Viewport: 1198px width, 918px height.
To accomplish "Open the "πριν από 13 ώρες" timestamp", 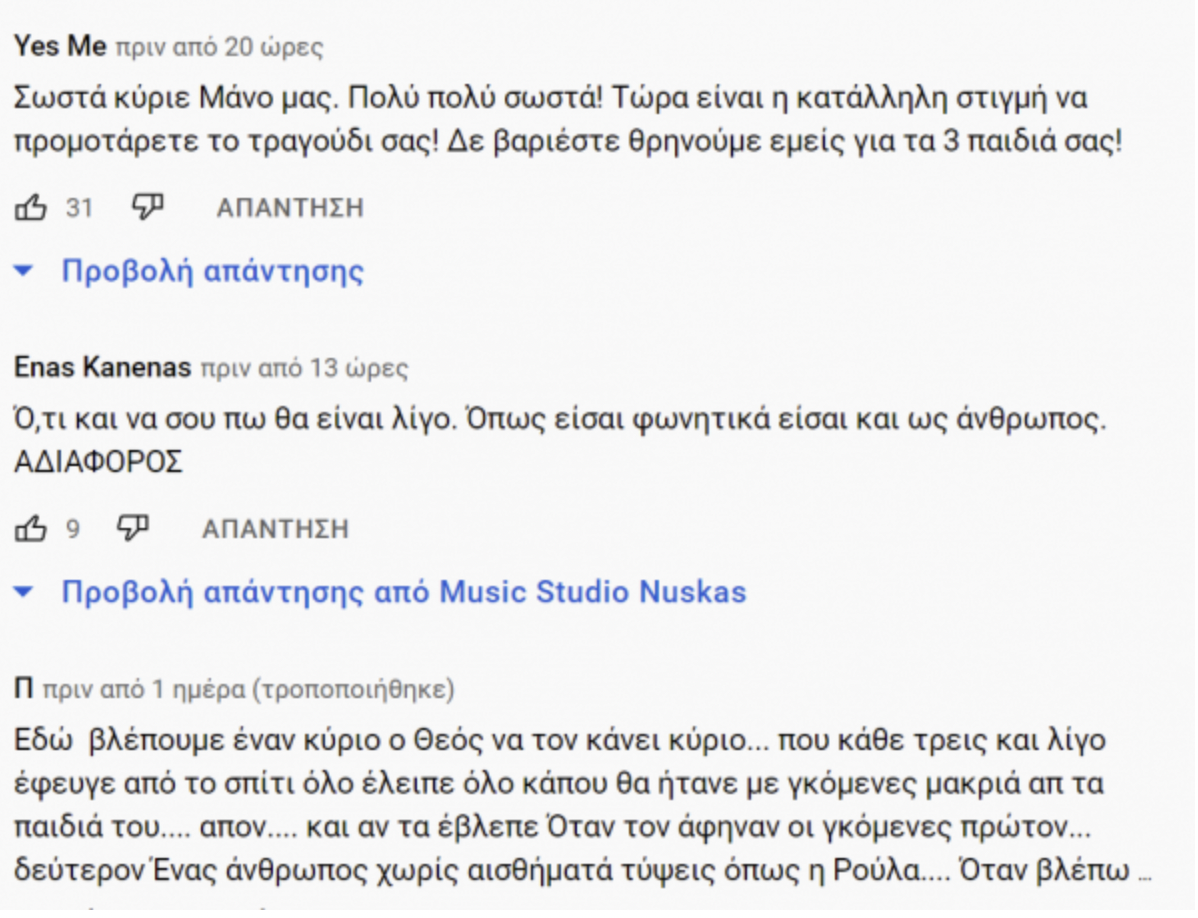I will click(305, 369).
